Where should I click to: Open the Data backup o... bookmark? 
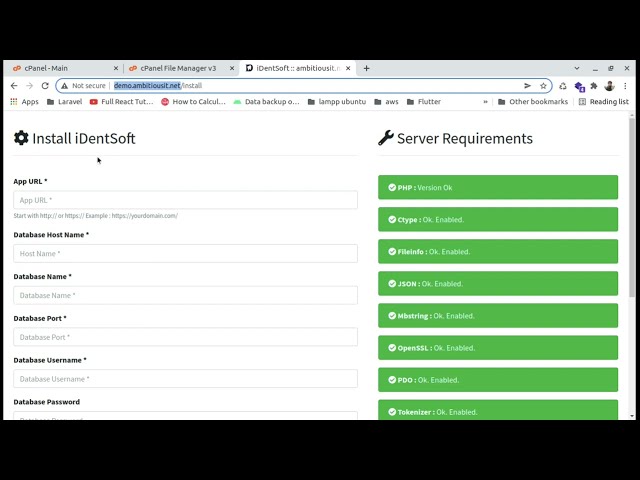coord(267,102)
